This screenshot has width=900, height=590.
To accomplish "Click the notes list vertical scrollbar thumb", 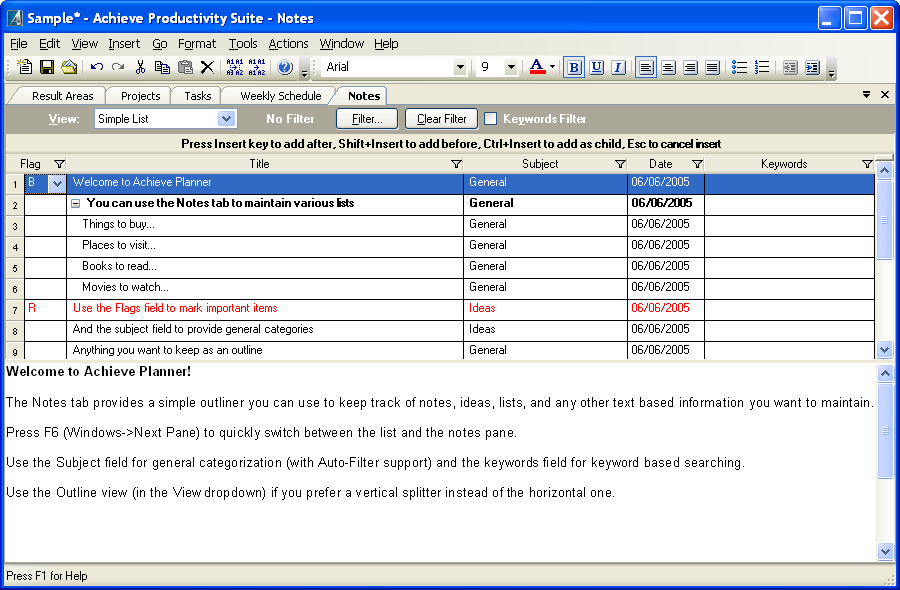I will point(885,219).
